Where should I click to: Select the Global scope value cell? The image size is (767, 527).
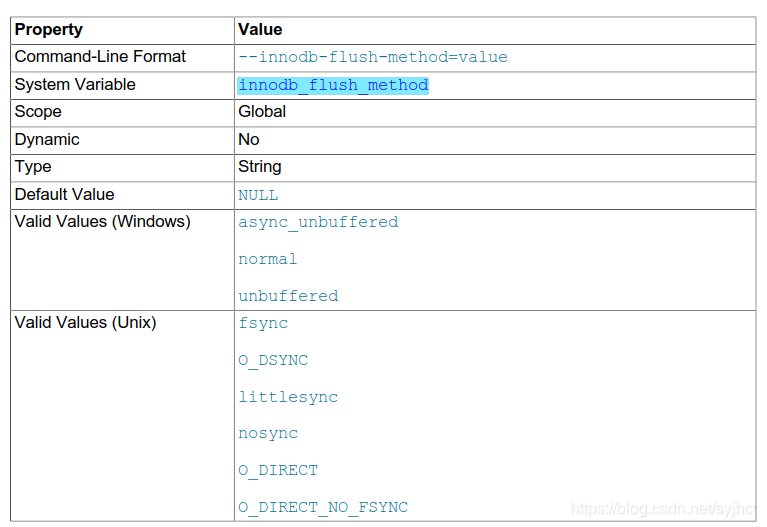tap(495, 113)
